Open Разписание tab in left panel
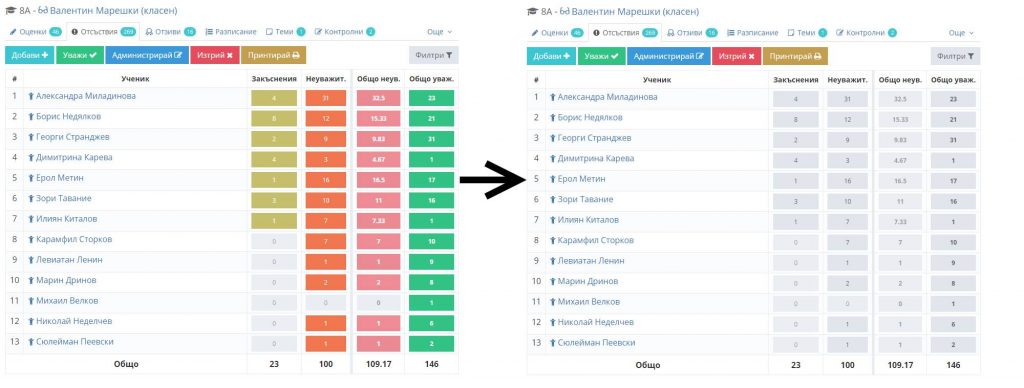The image size is (1024, 388). [x=231, y=31]
